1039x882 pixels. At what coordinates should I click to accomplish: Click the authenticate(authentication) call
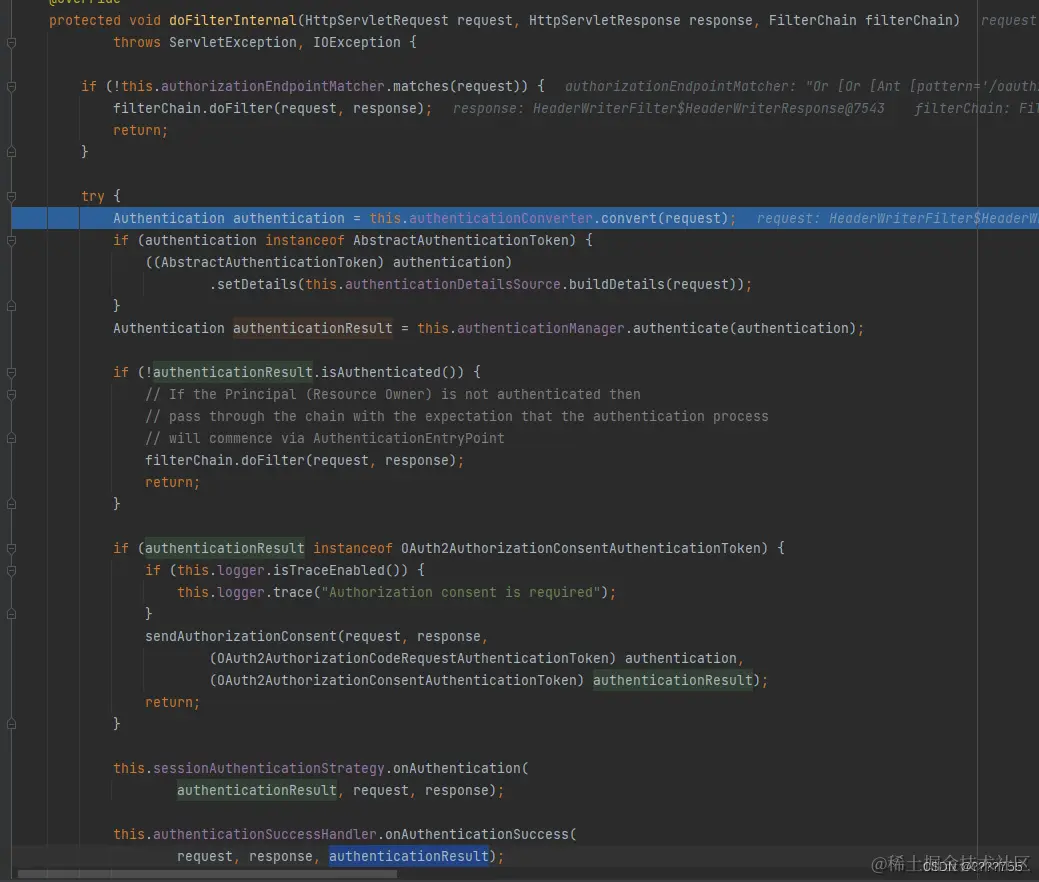tap(744, 328)
